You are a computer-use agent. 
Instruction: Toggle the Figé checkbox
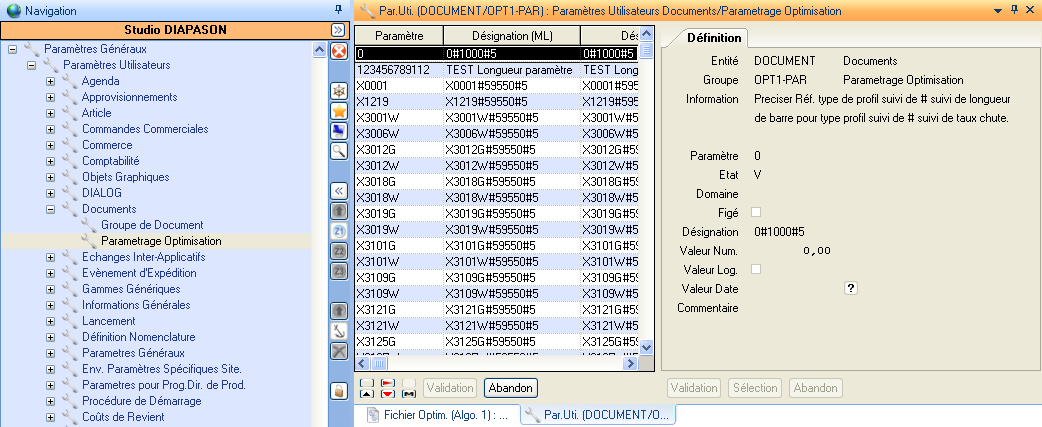[x=756, y=212]
